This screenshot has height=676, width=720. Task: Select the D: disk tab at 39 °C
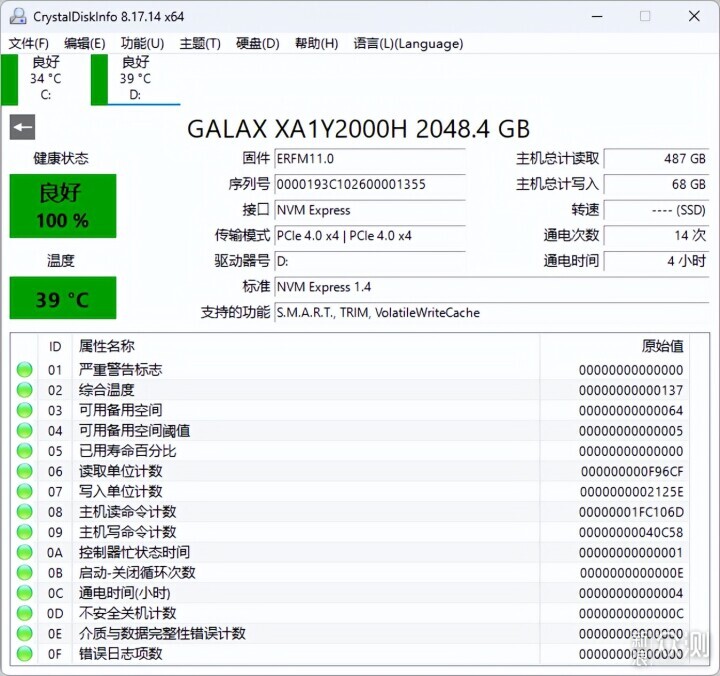point(135,79)
